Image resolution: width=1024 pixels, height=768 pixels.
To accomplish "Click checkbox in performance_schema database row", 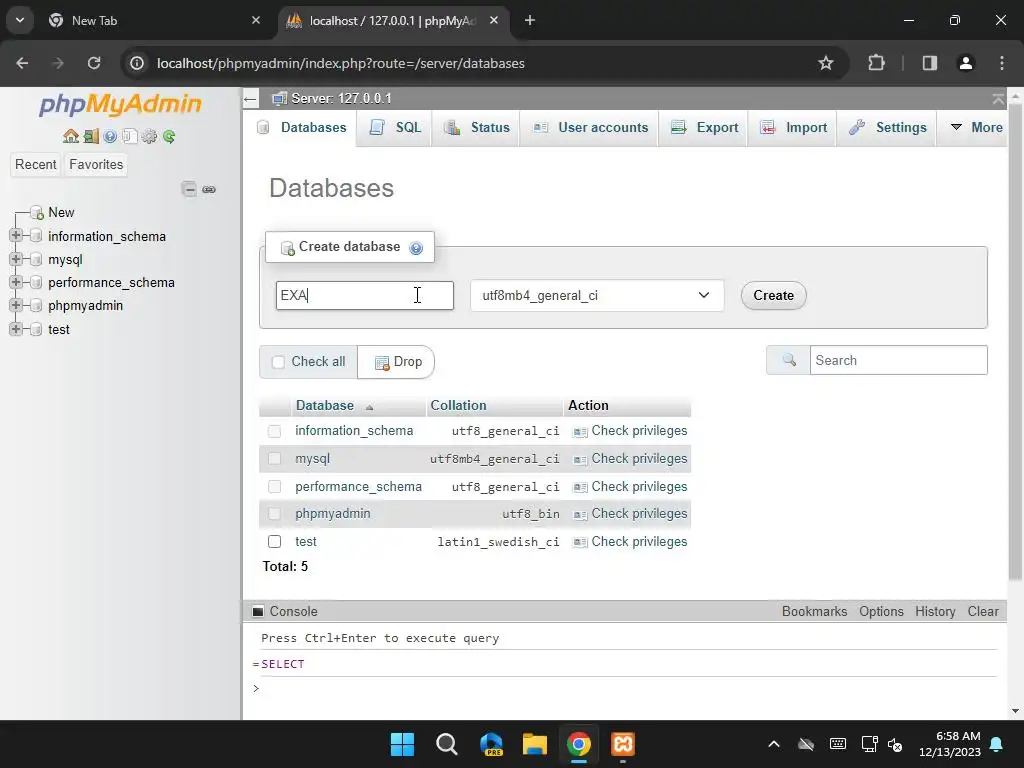I will click(x=274, y=487).
